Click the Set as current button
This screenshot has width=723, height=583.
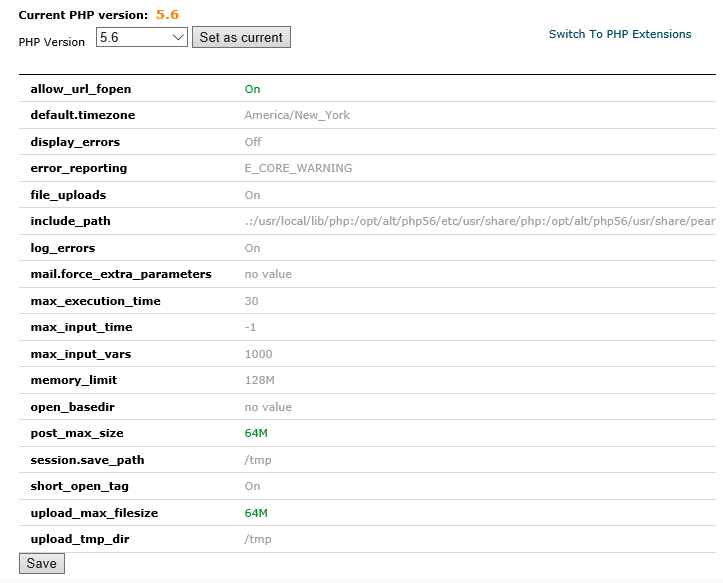(x=241, y=37)
